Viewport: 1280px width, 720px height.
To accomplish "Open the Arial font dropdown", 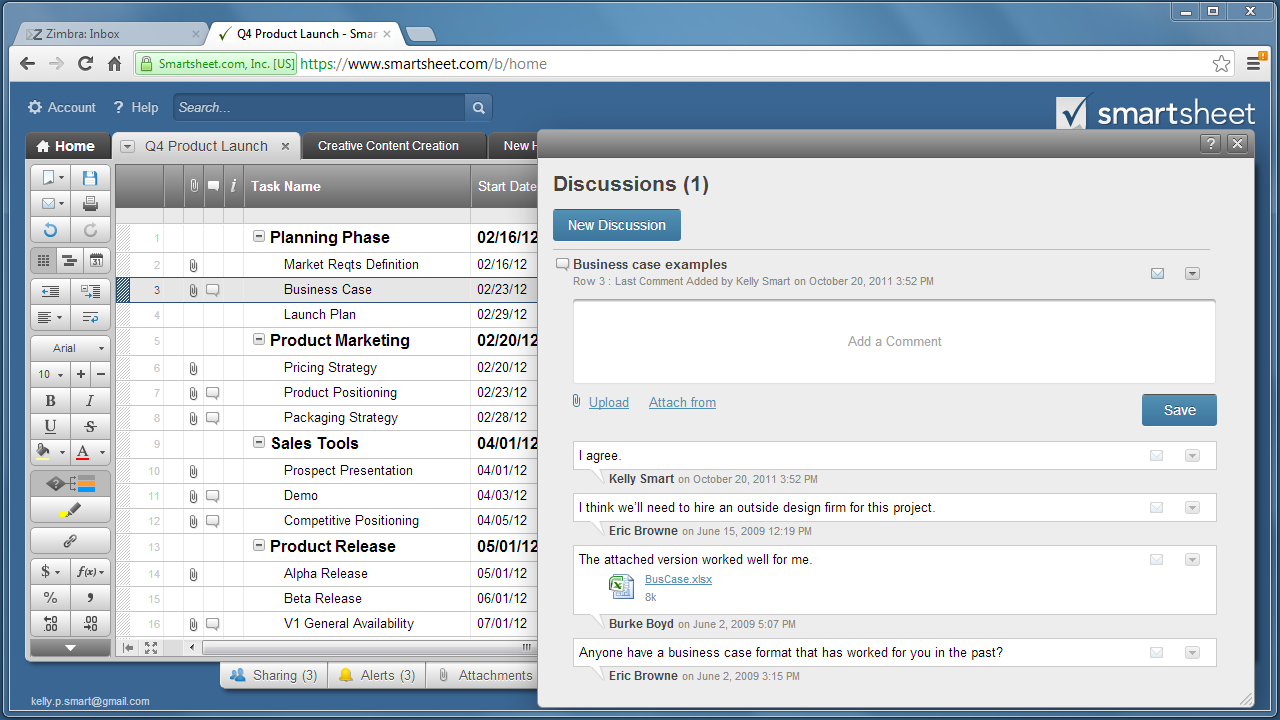I will click(x=70, y=348).
